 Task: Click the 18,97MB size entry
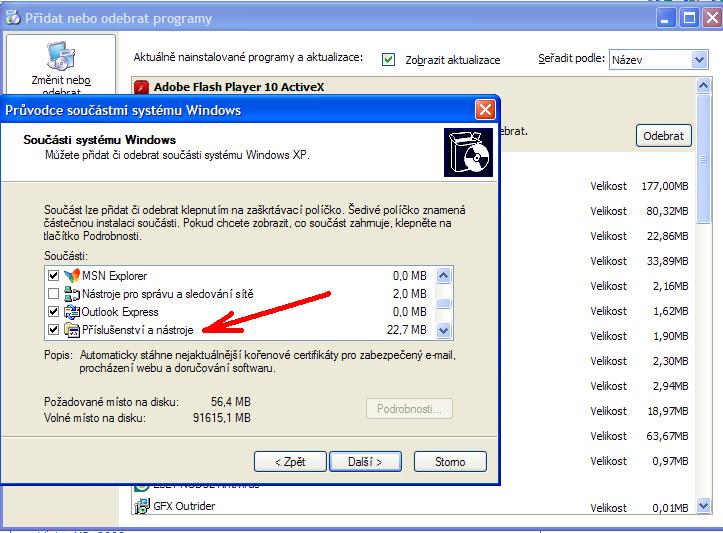668,411
